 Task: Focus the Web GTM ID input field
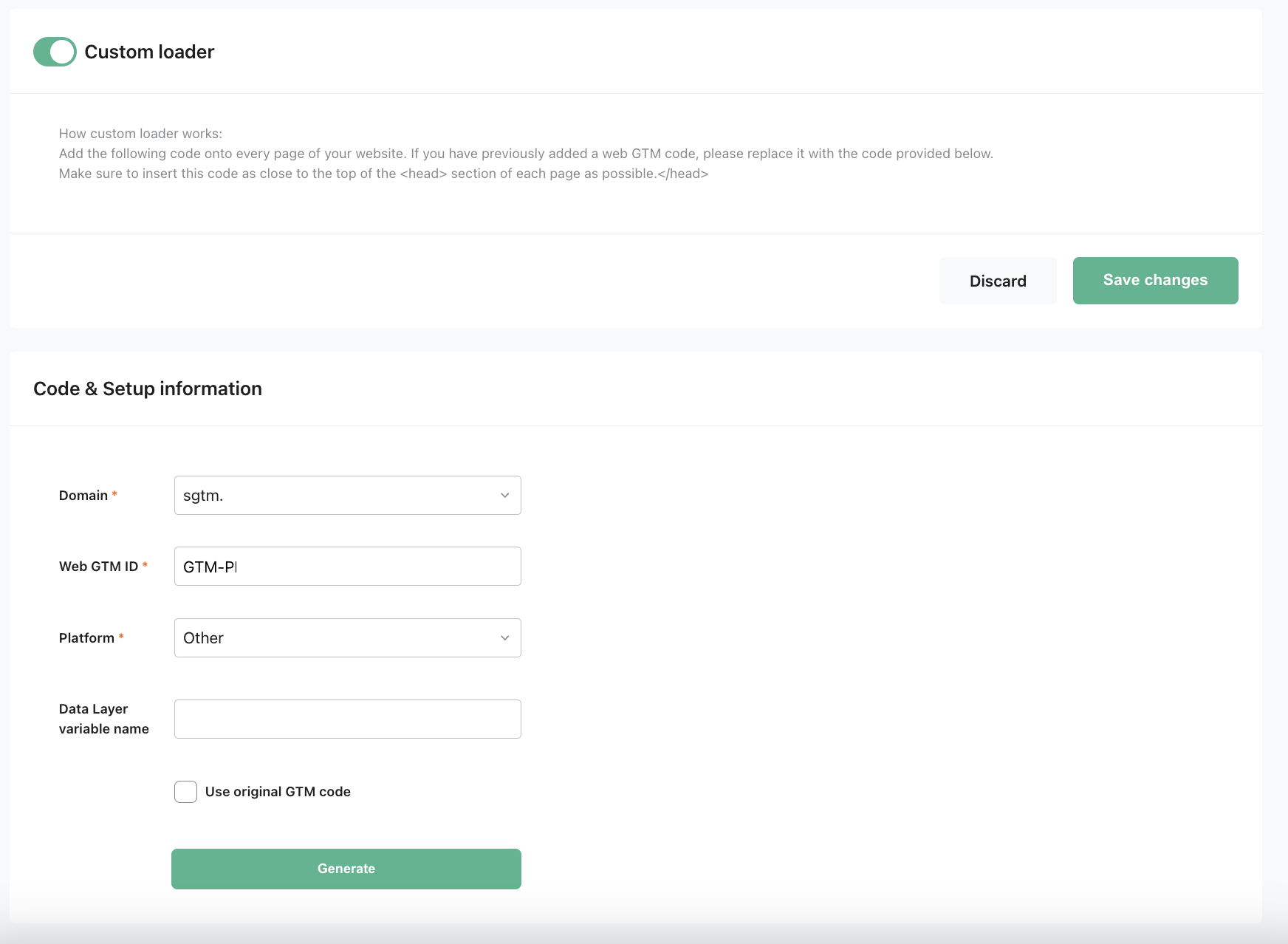pos(348,567)
